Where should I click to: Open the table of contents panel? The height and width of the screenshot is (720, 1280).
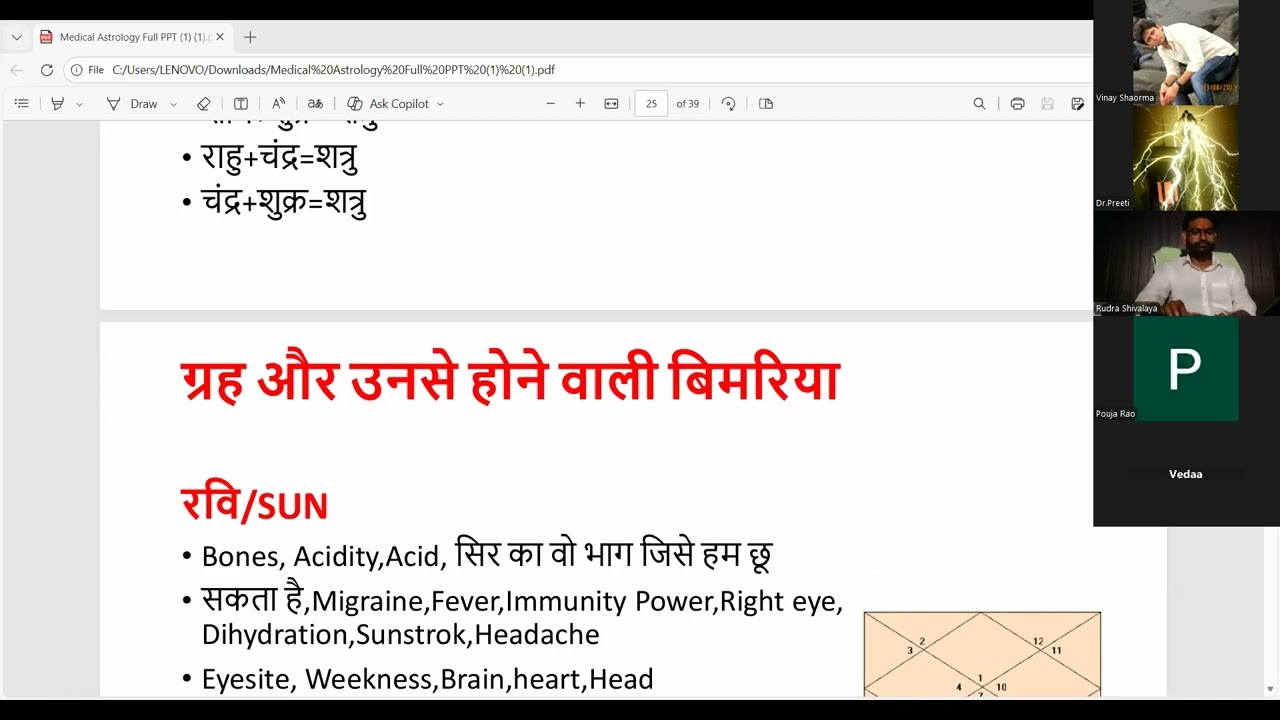pyautogui.click(x=22, y=104)
